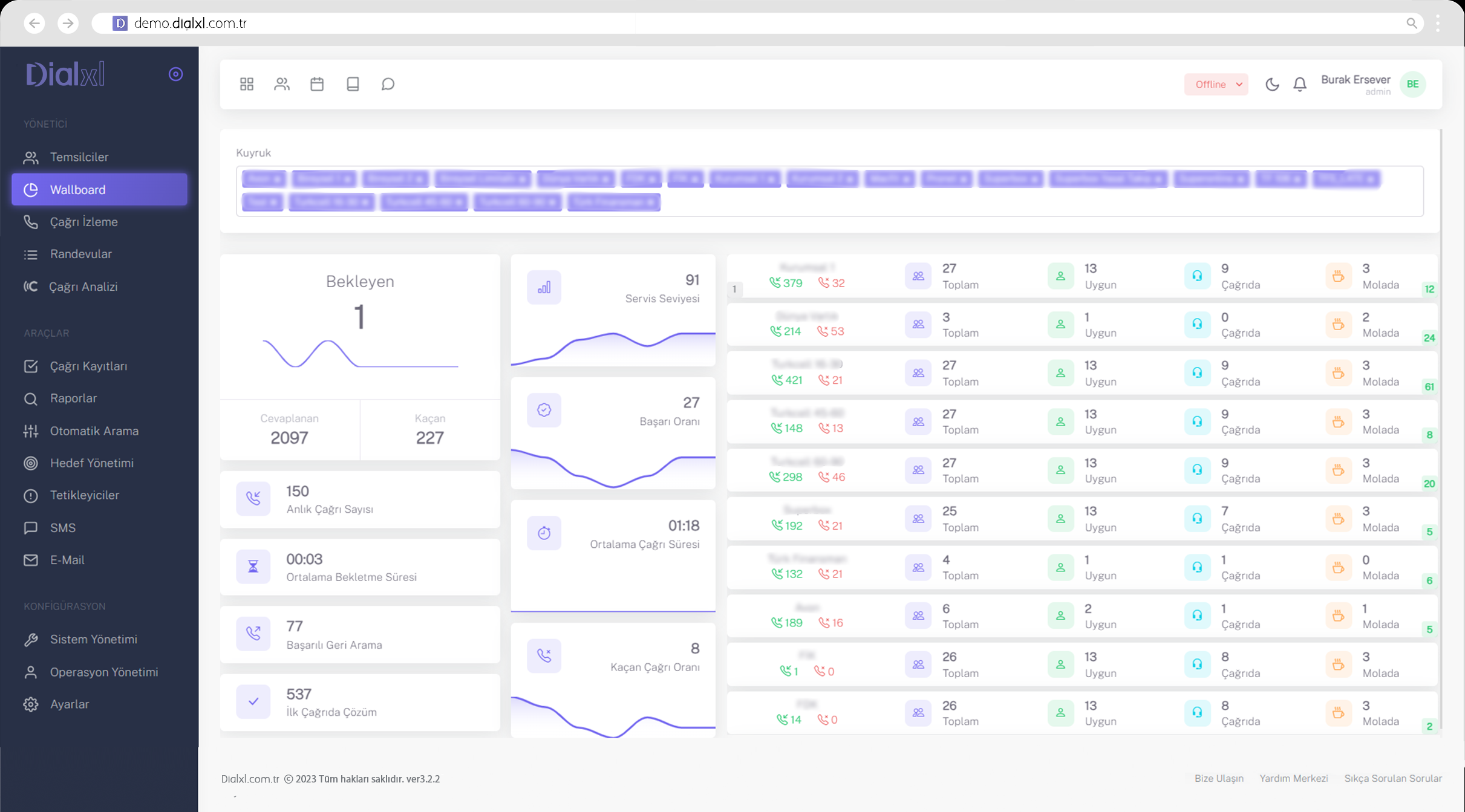
Task: Click inside the Kuyruk multi-select field
Action: tap(829, 191)
